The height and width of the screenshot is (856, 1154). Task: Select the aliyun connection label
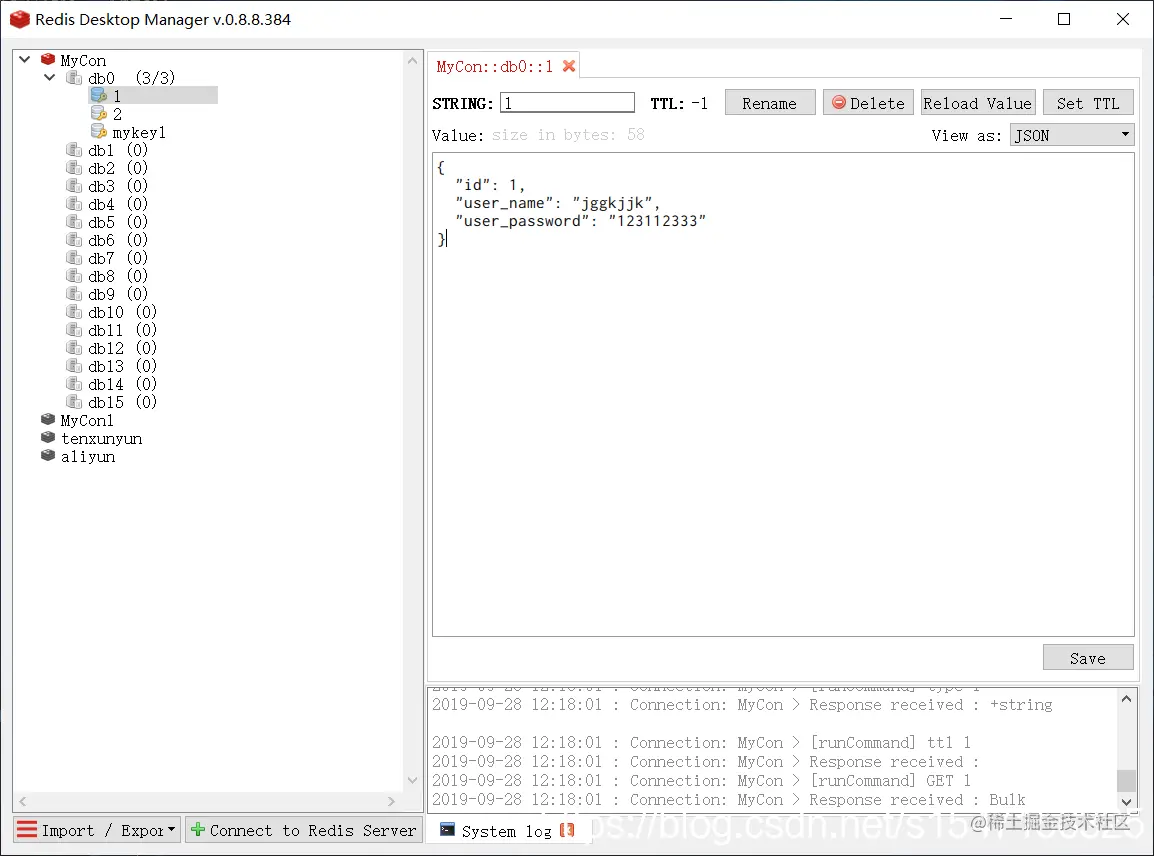click(x=88, y=456)
